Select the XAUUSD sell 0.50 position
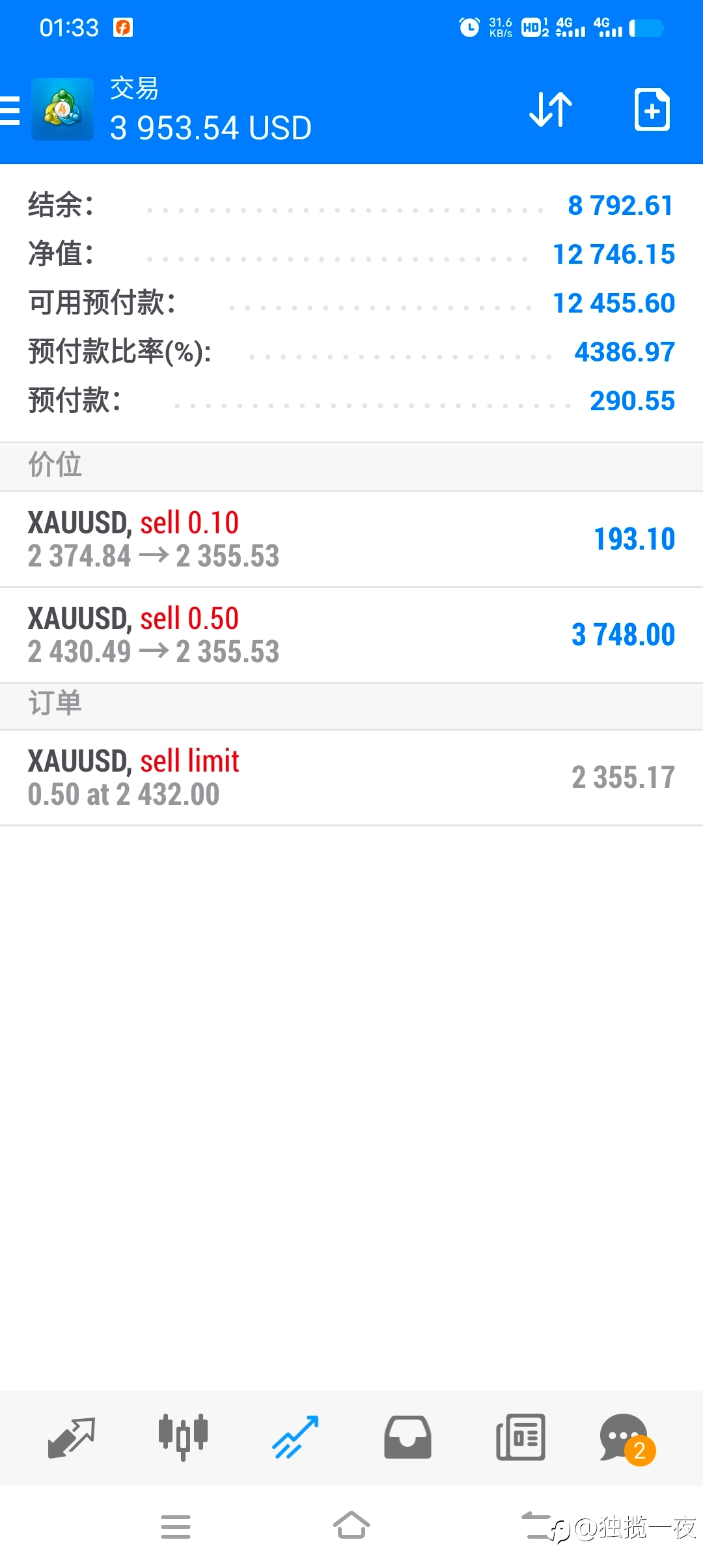The height and width of the screenshot is (1568, 703). pos(351,635)
